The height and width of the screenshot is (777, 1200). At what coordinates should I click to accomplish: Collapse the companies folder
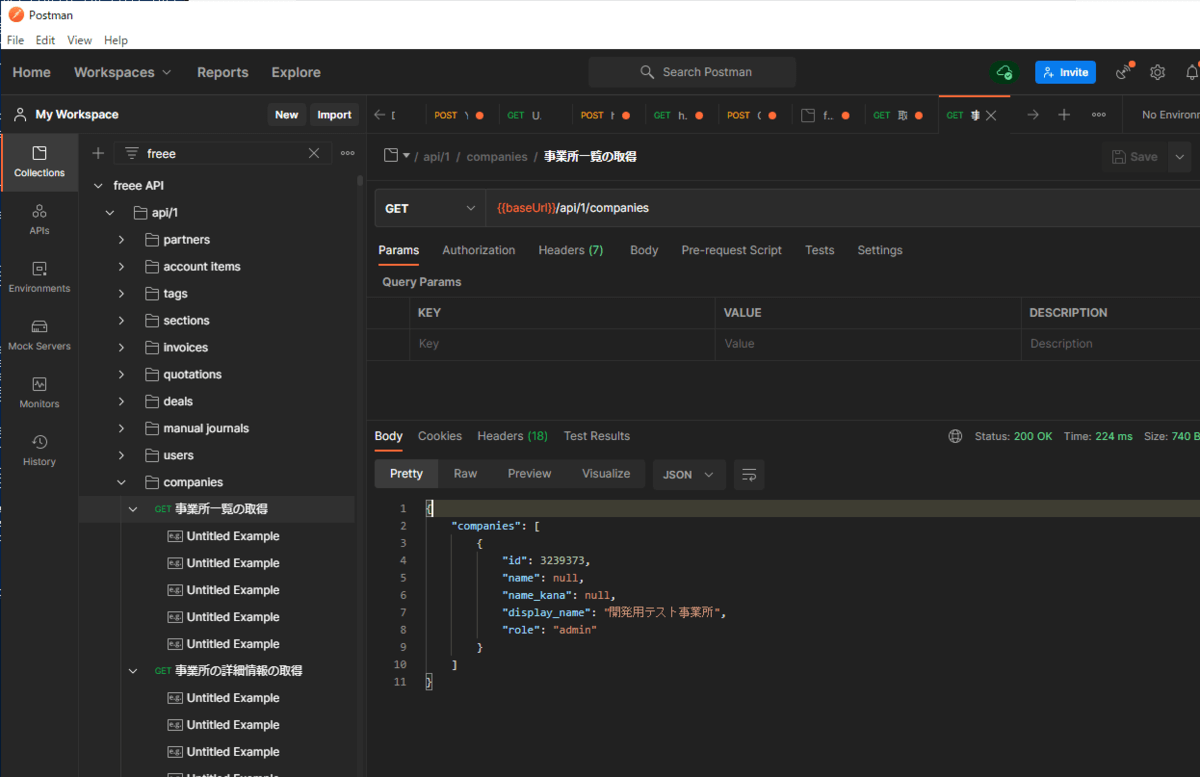pos(121,482)
